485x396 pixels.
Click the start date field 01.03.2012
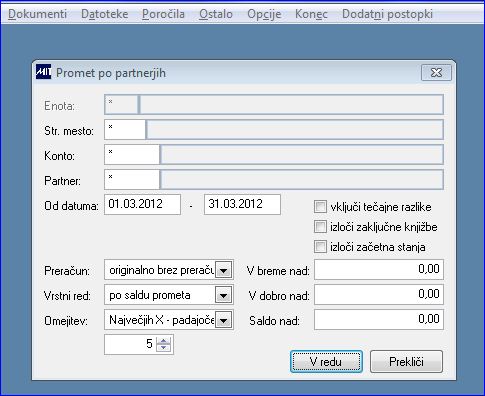click(x=142, y=205)
